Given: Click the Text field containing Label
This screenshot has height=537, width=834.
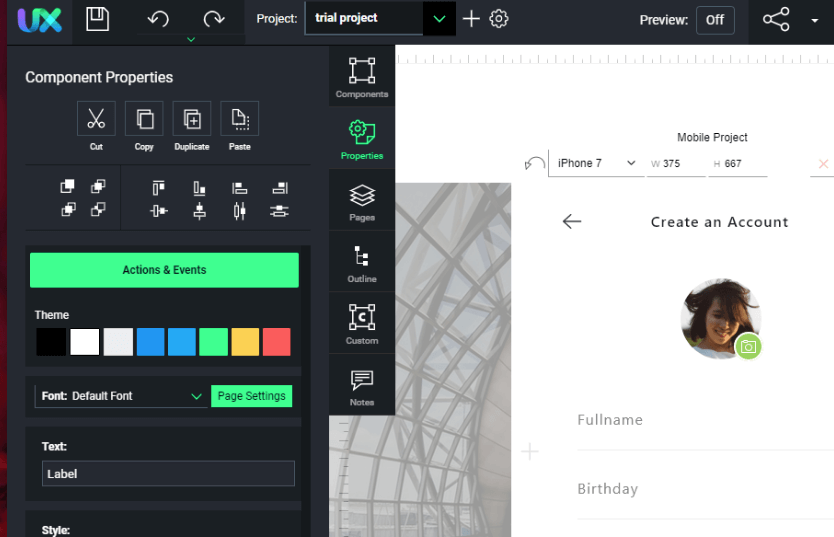Looking at the screenshot, I should click(168, 474).
